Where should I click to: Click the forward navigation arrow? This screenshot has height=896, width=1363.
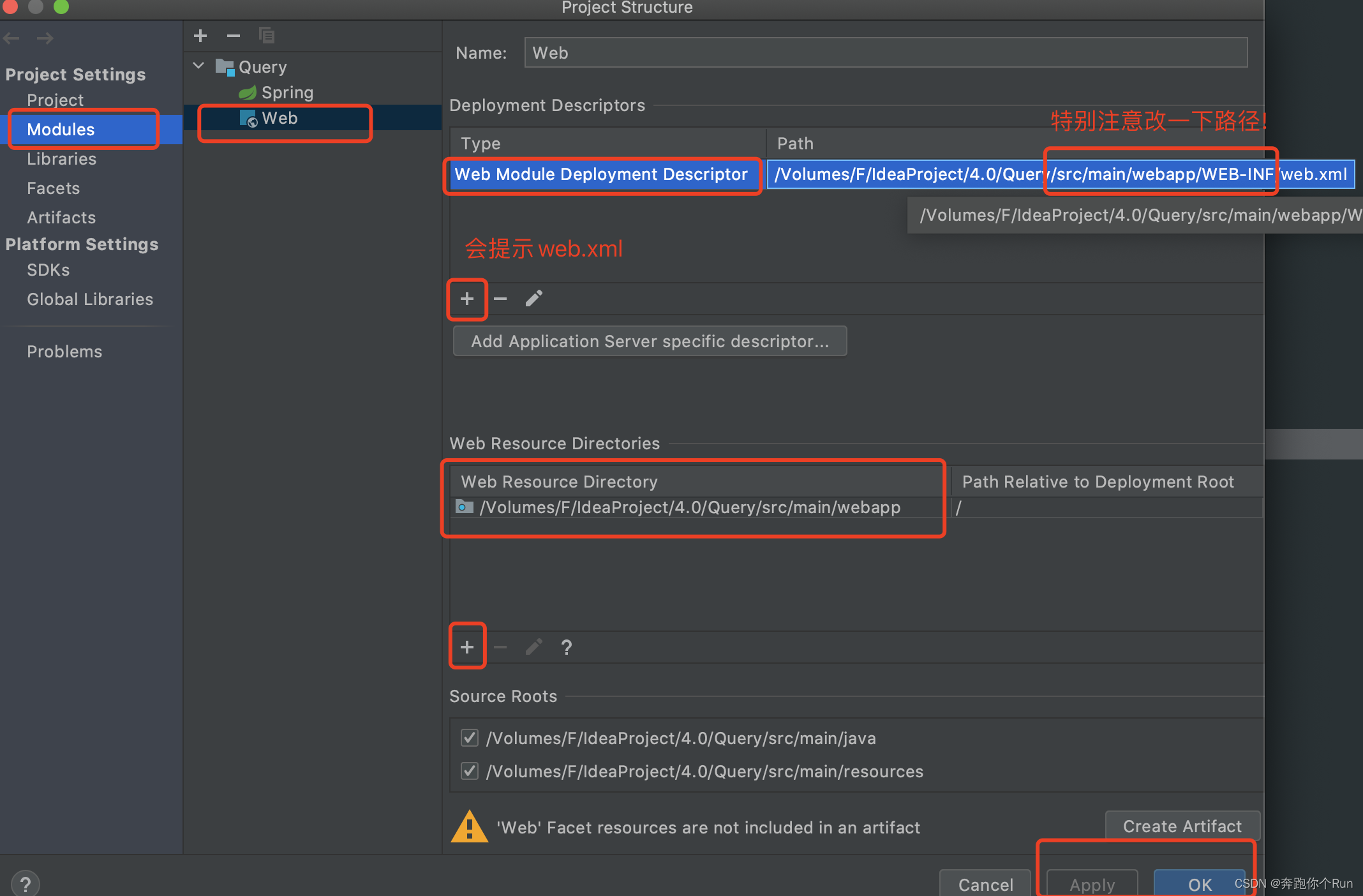[45, 38]
